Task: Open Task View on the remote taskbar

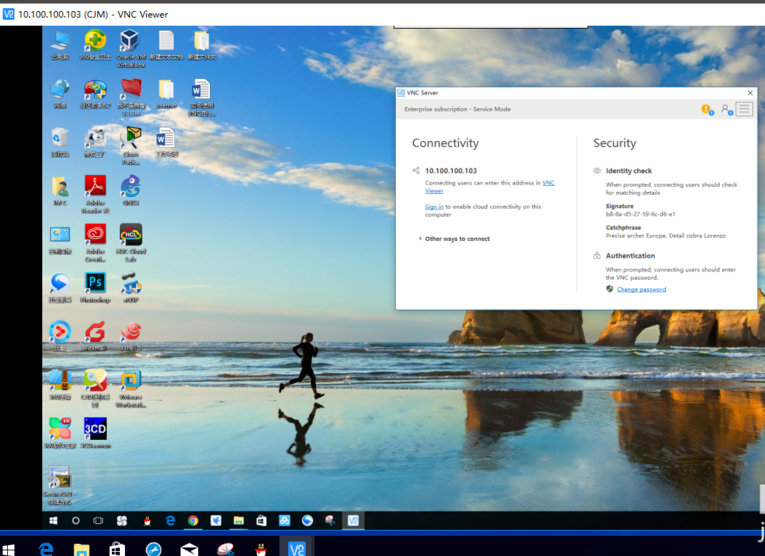Action: click(98, 521)
